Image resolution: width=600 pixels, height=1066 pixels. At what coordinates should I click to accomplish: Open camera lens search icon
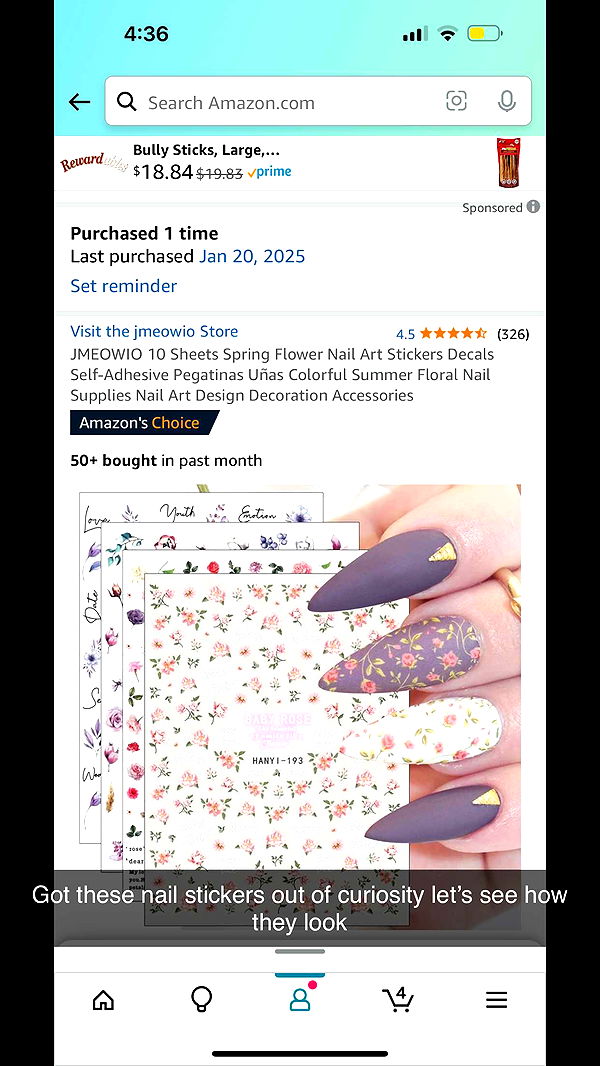(x=456, y=101)
